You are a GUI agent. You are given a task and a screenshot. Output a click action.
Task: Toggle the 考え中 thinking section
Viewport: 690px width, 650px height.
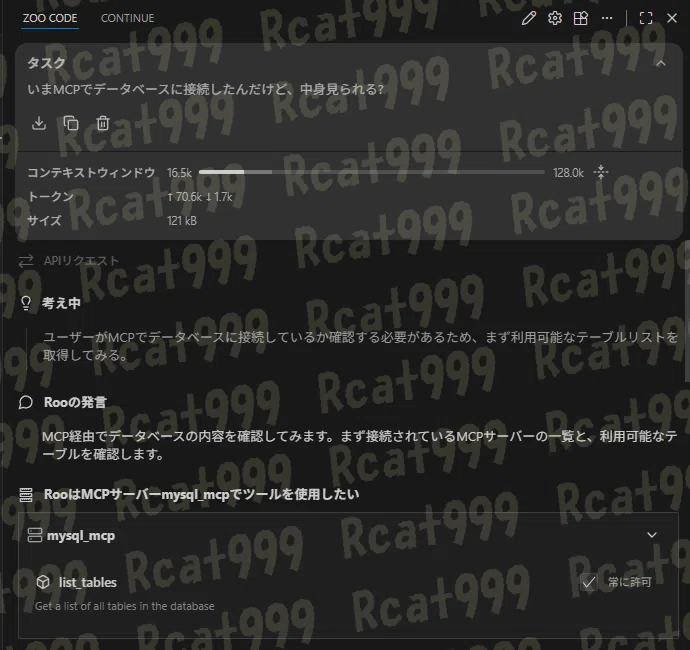tap(61, 303)
